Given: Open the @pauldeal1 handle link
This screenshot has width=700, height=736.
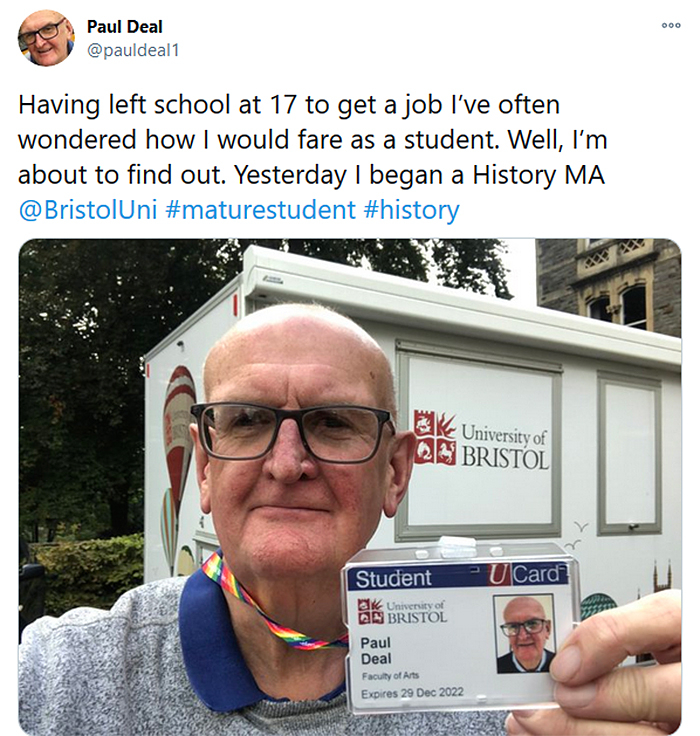Looking at the screenshot, I should click(133, 50).
